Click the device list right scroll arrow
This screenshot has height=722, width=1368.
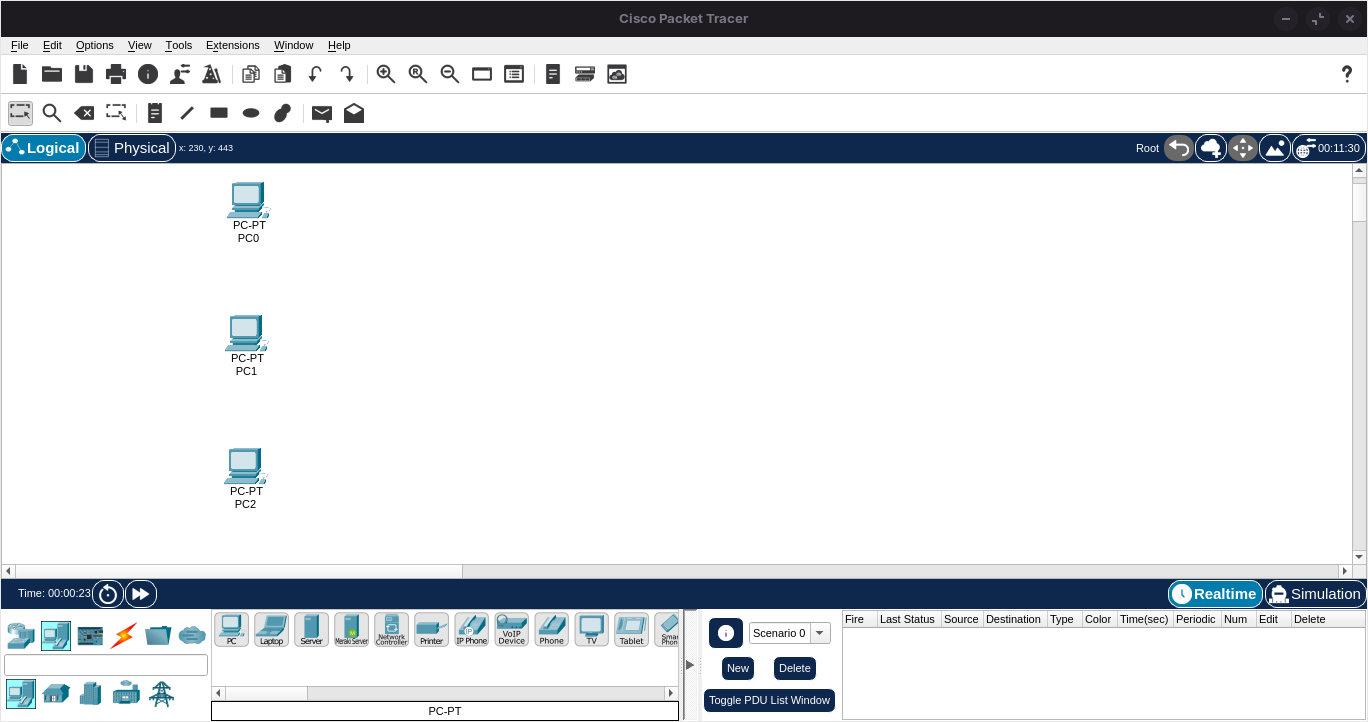671,693
